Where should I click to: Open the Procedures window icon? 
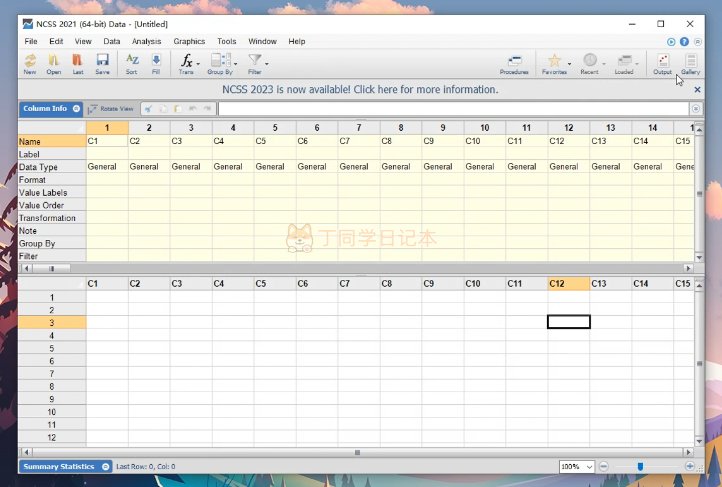(514, 64)
